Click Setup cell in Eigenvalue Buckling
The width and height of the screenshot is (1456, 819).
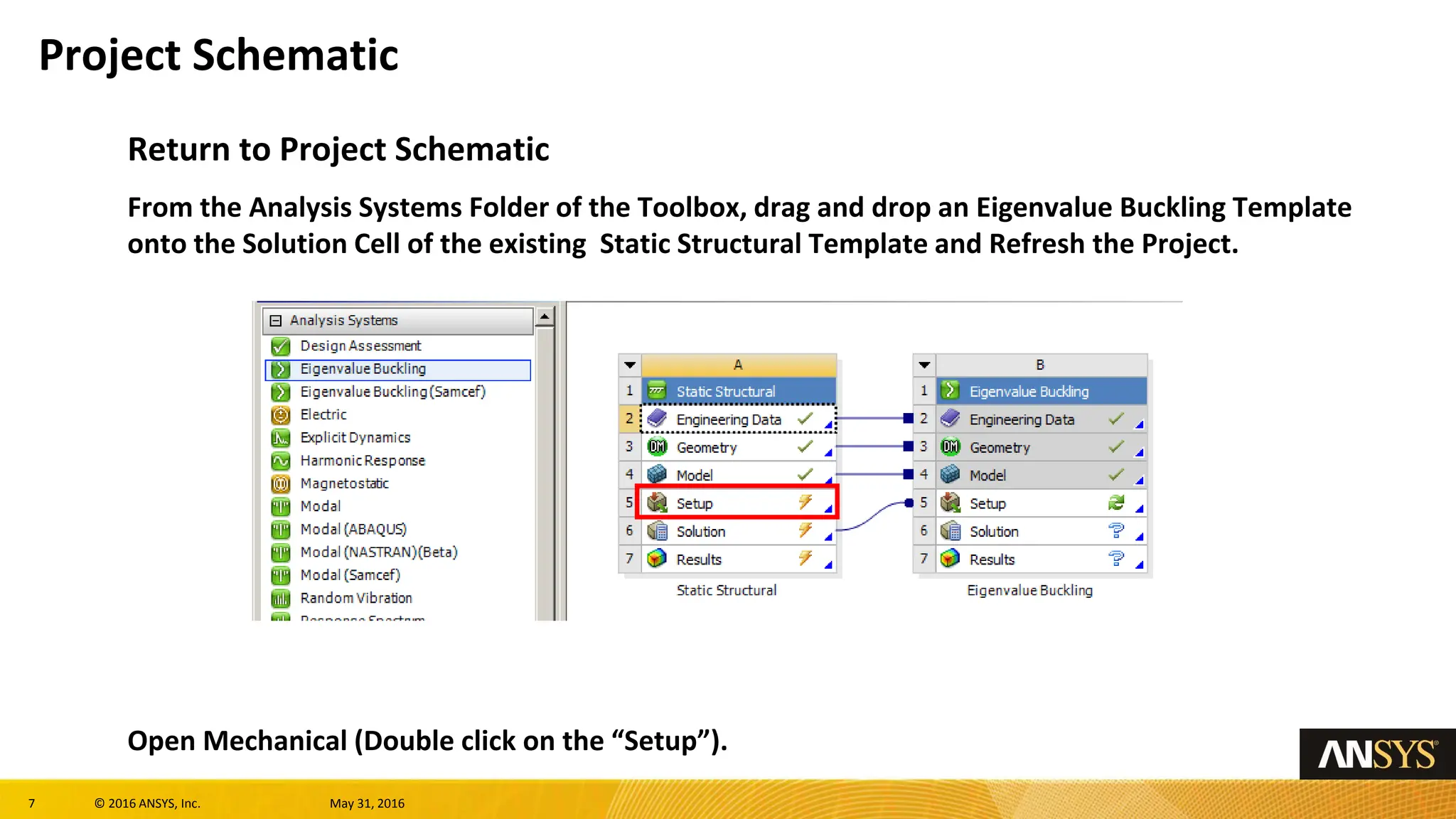[x=987, y=503]
